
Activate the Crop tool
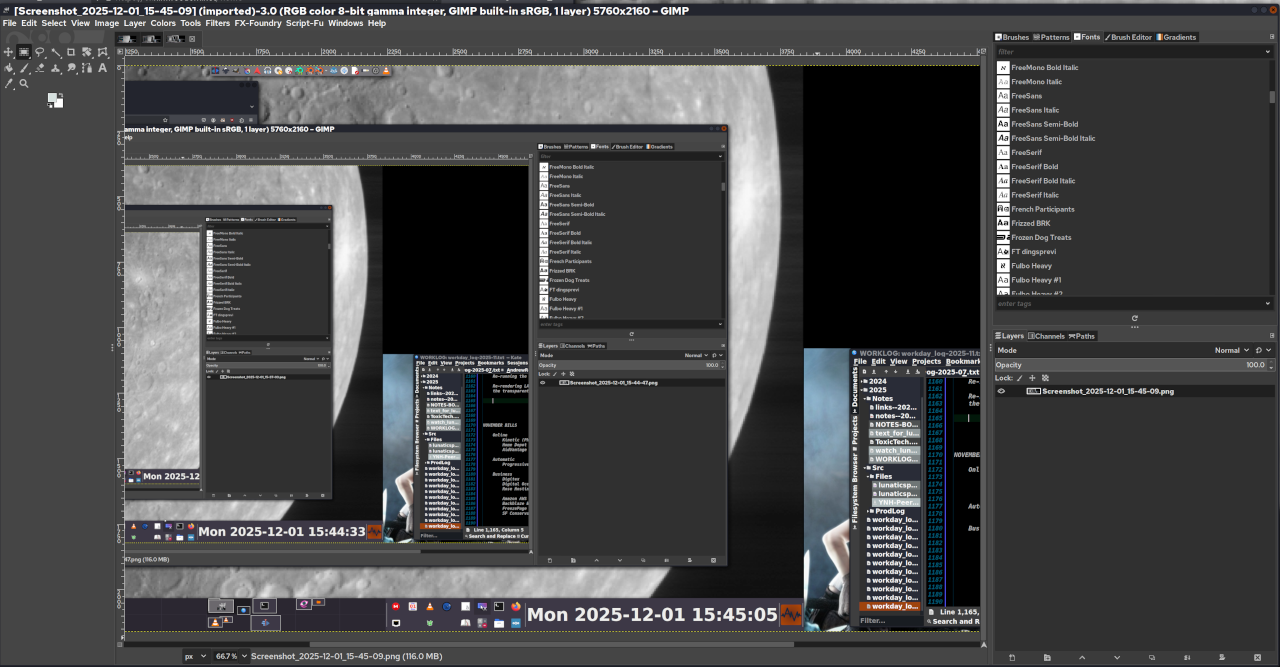point(71,52)
